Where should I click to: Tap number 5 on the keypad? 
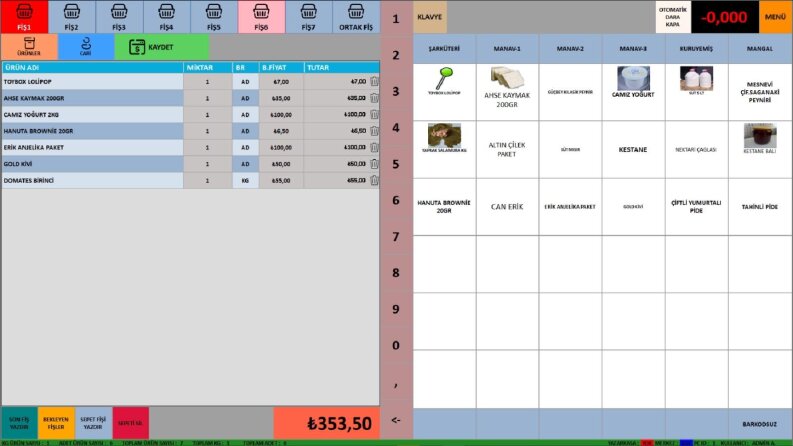point(396,164)
